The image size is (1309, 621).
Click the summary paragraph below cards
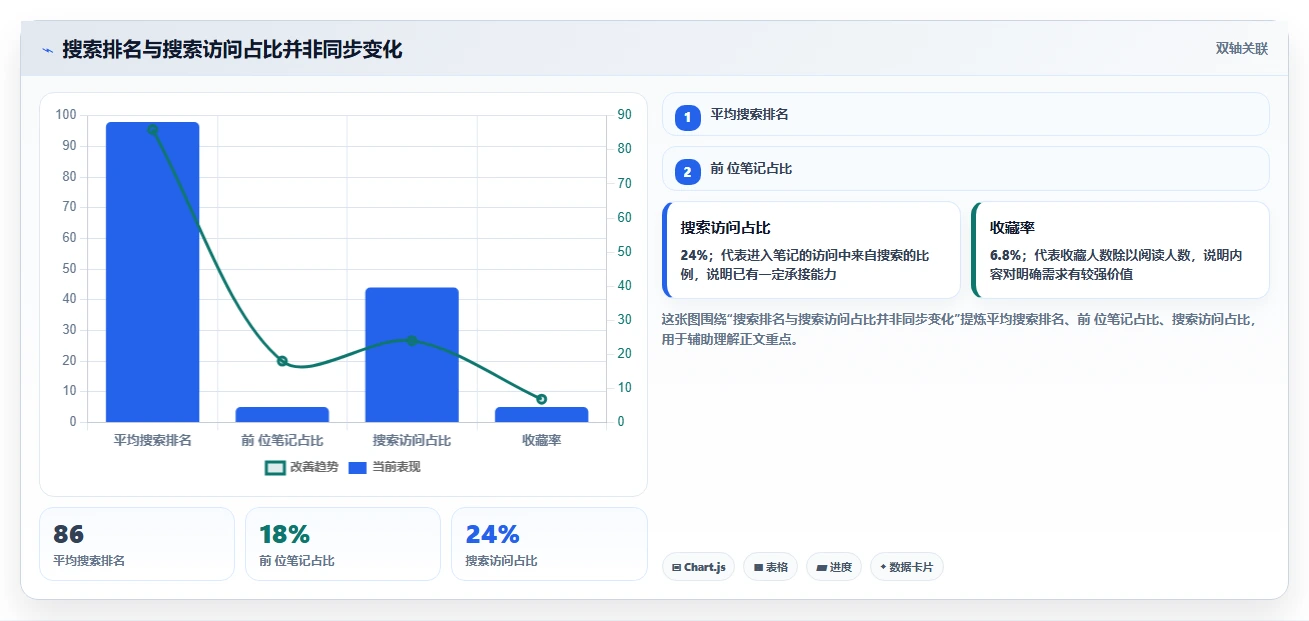pos(959,329)
